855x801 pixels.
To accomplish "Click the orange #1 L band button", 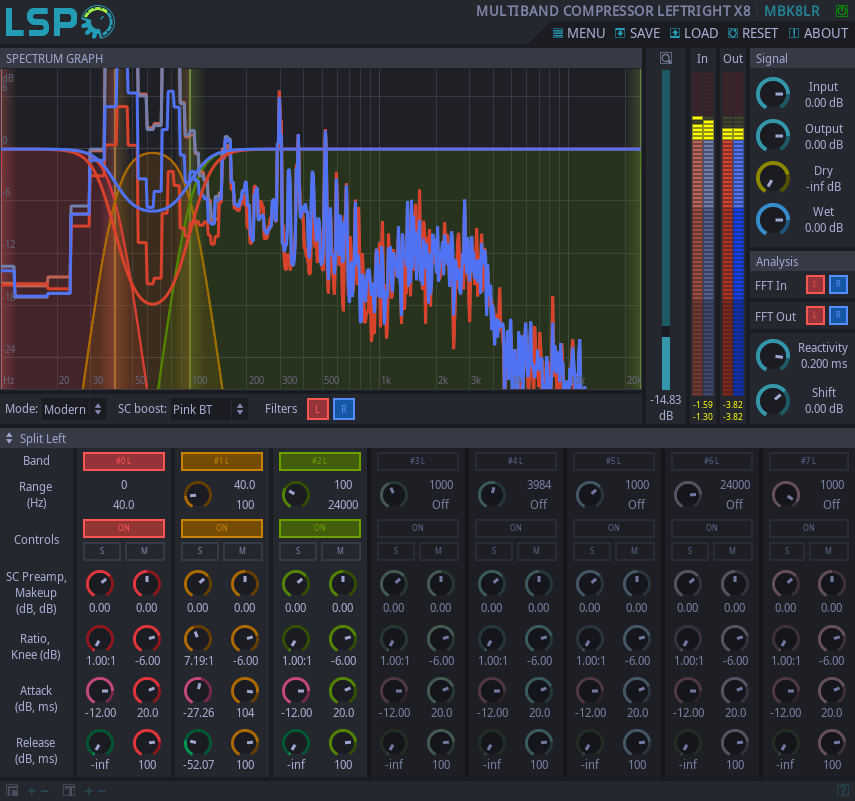I will click(x=222, y=461).
